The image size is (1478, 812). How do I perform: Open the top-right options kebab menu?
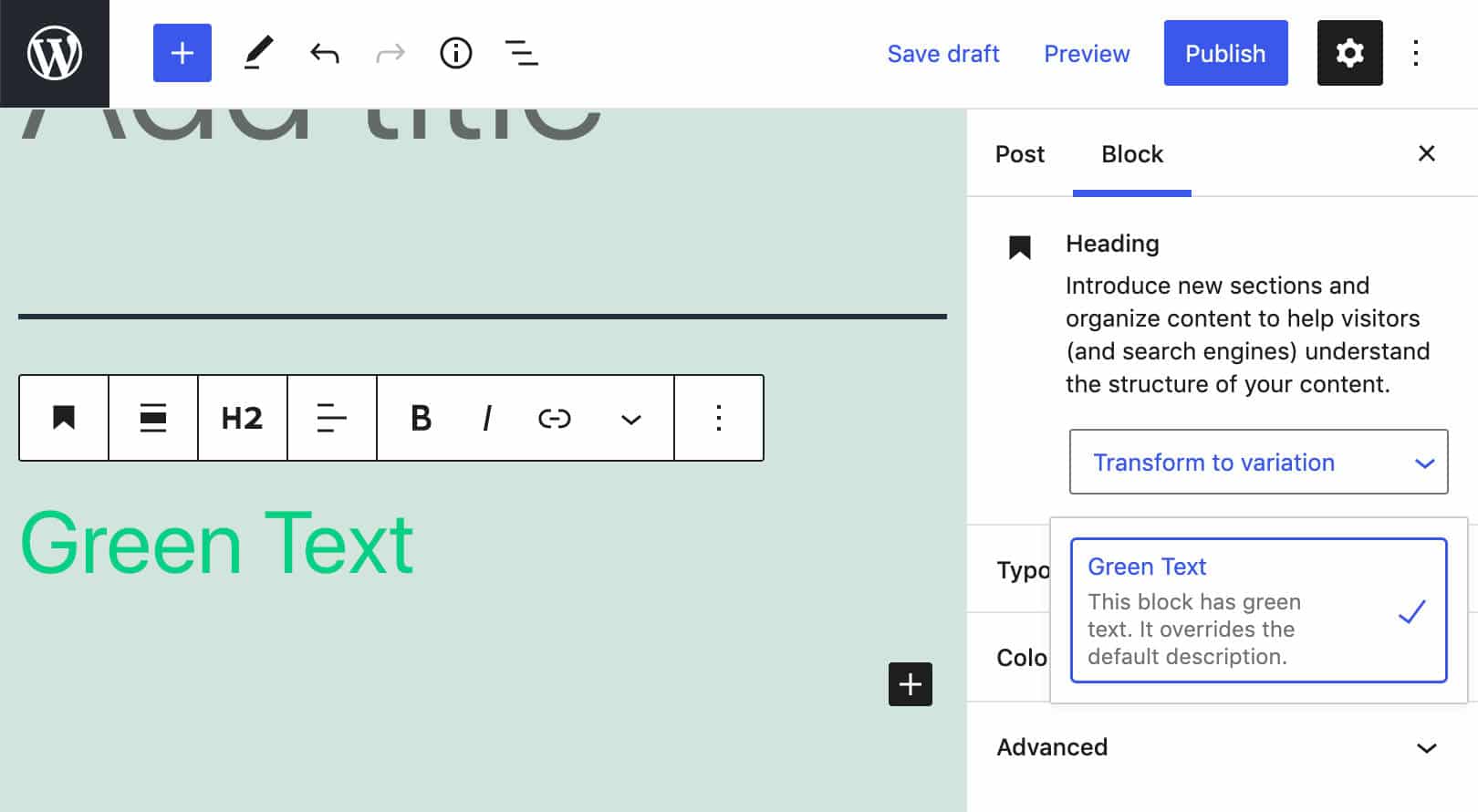1415,53
